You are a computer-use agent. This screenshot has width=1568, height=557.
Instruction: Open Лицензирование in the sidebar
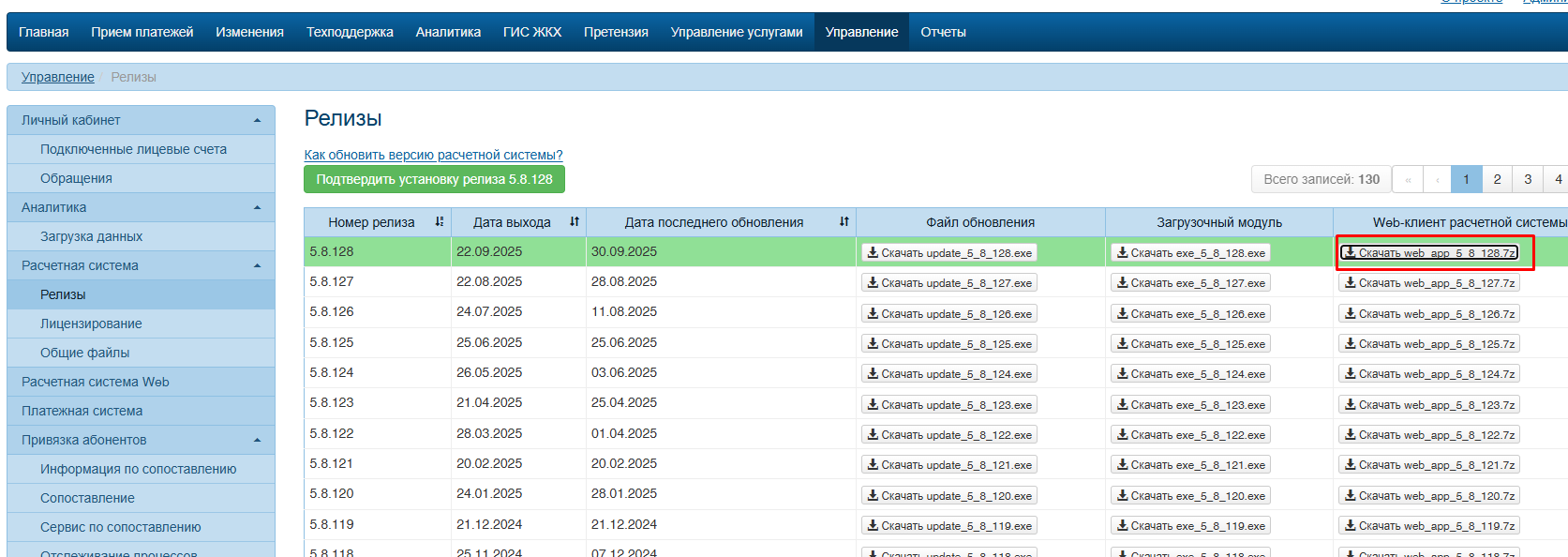coord(91,324)
